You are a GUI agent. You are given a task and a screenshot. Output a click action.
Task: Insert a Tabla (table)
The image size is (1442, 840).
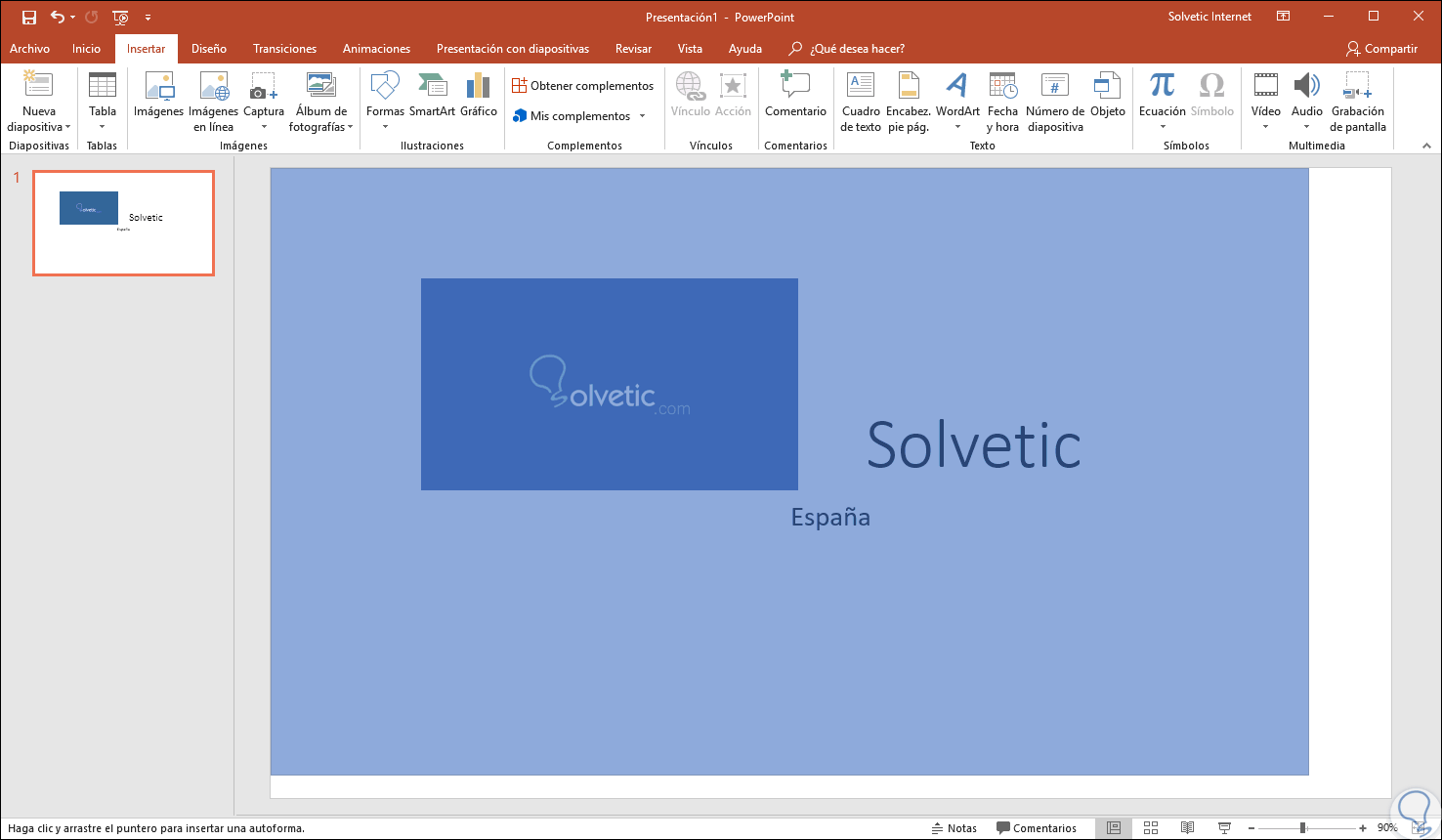pyautogui.click(x=103, y=102)
